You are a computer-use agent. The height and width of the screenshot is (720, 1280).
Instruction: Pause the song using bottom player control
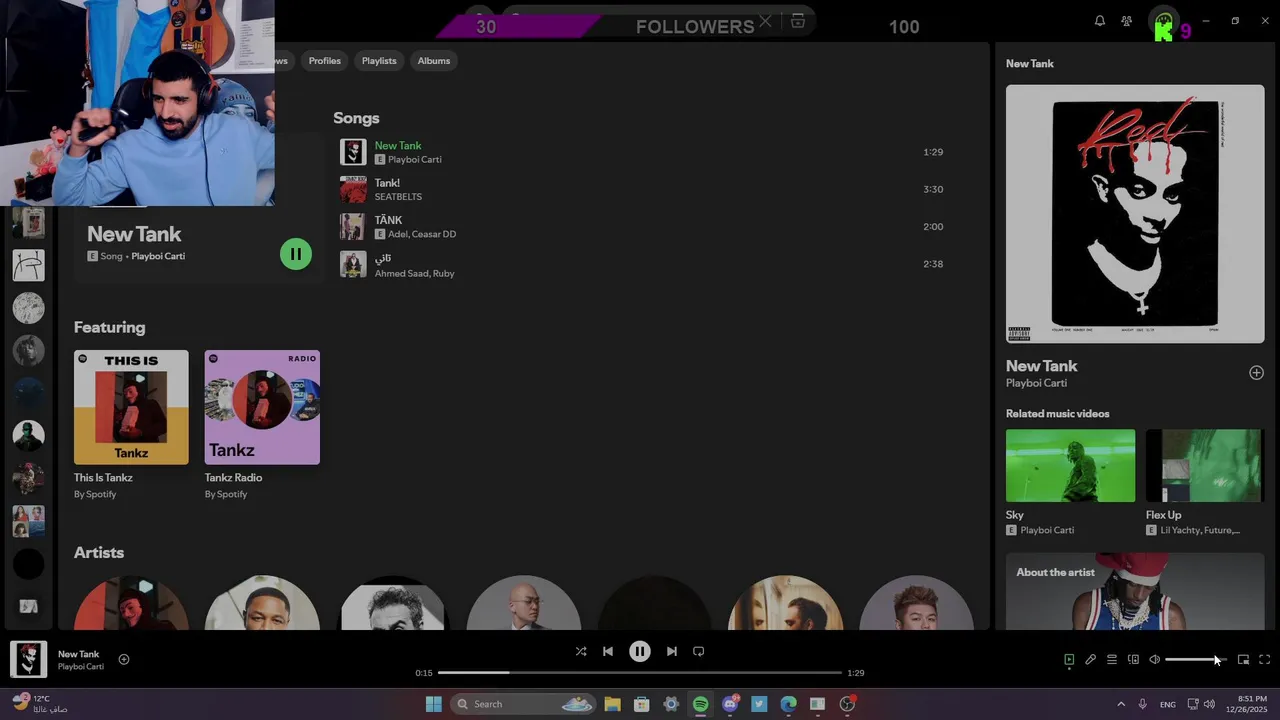point(640,651)
